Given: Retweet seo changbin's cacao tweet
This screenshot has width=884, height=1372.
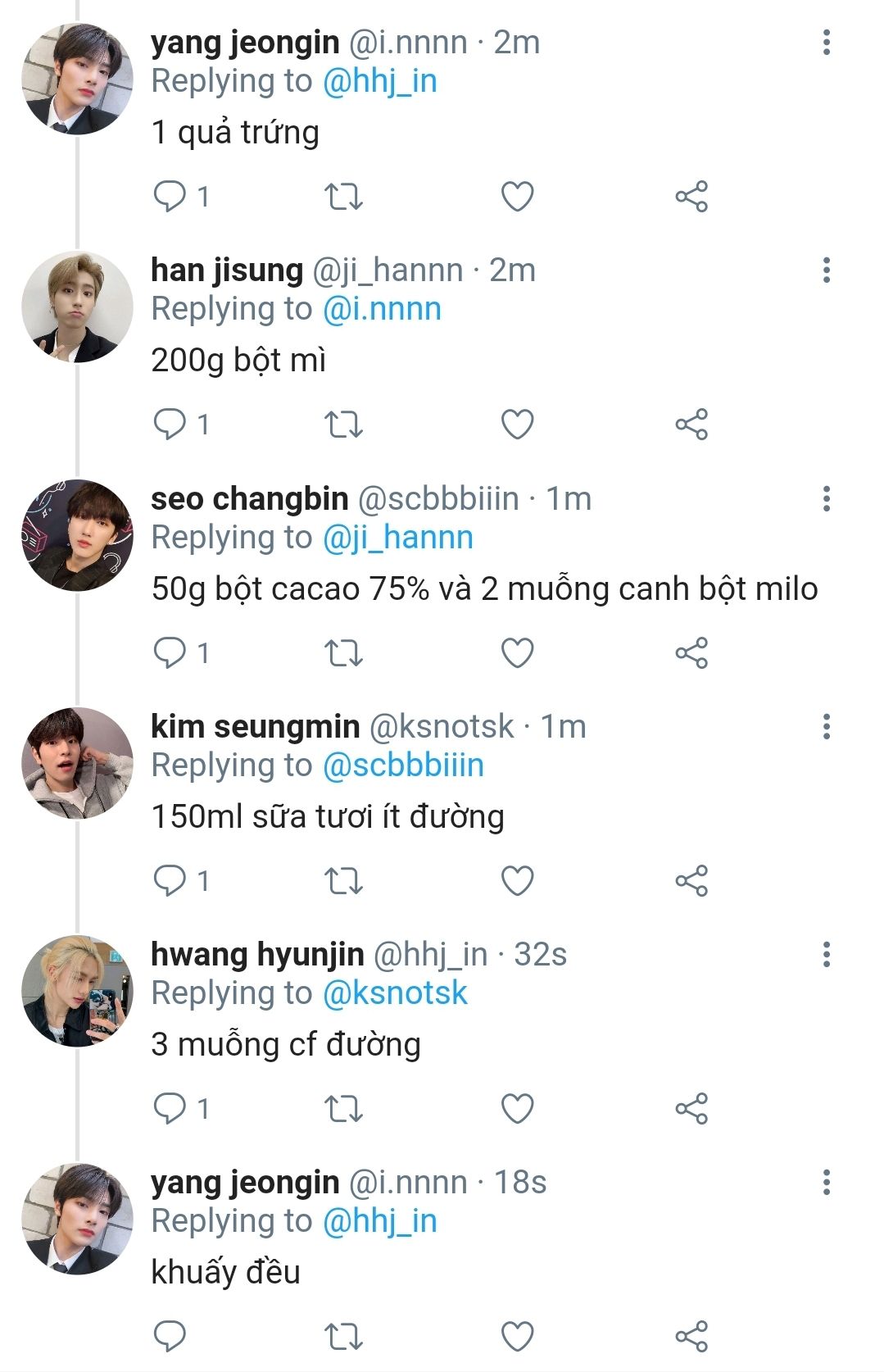Looking at the screenshot, I should 343,653.
